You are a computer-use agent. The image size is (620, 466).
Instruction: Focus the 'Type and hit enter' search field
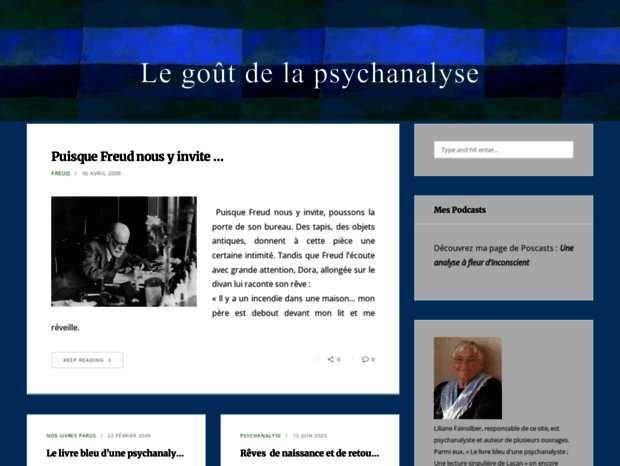(503, 150)
